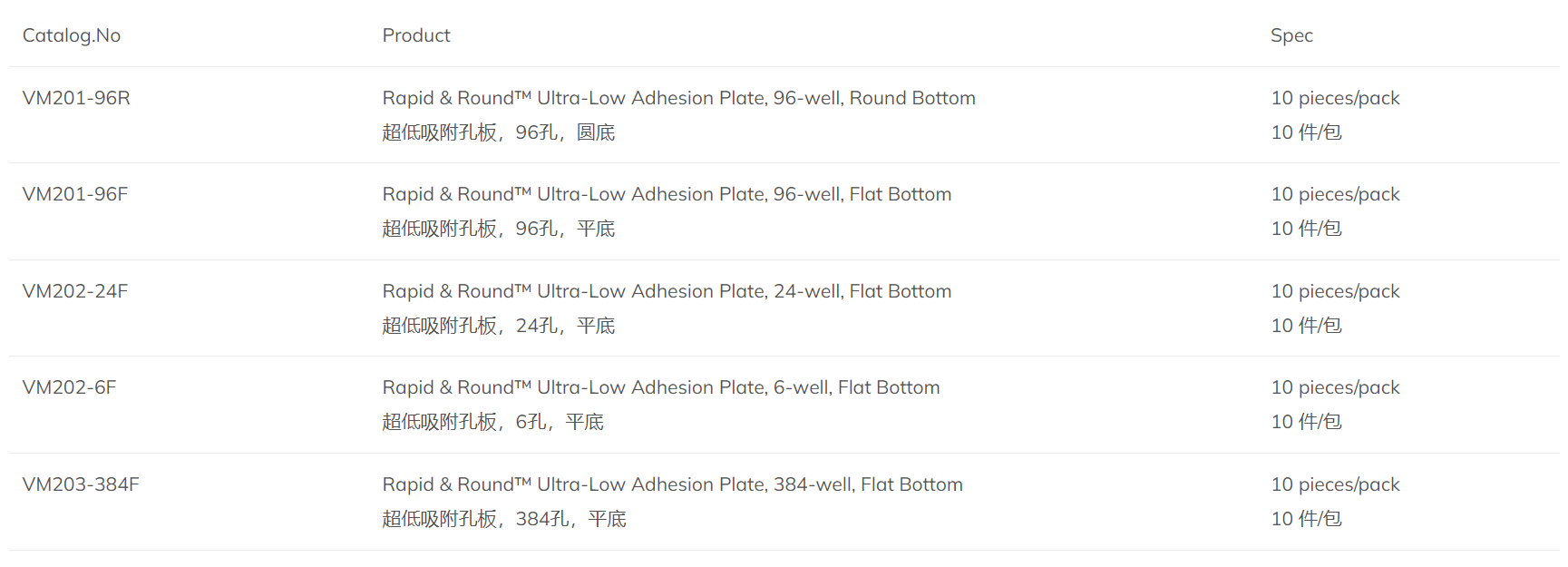Viewport: 1568px width, 567px height.
Task: Click the Product column header
Action: pyautogui.click(x=416, y=35)
